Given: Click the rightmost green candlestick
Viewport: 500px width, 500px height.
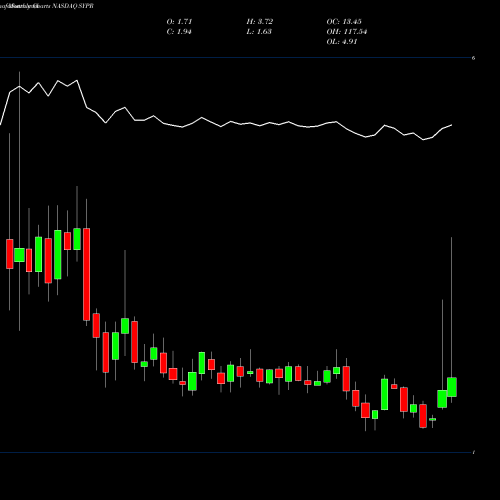Looking at the screenshot, I should coord(452,387).
